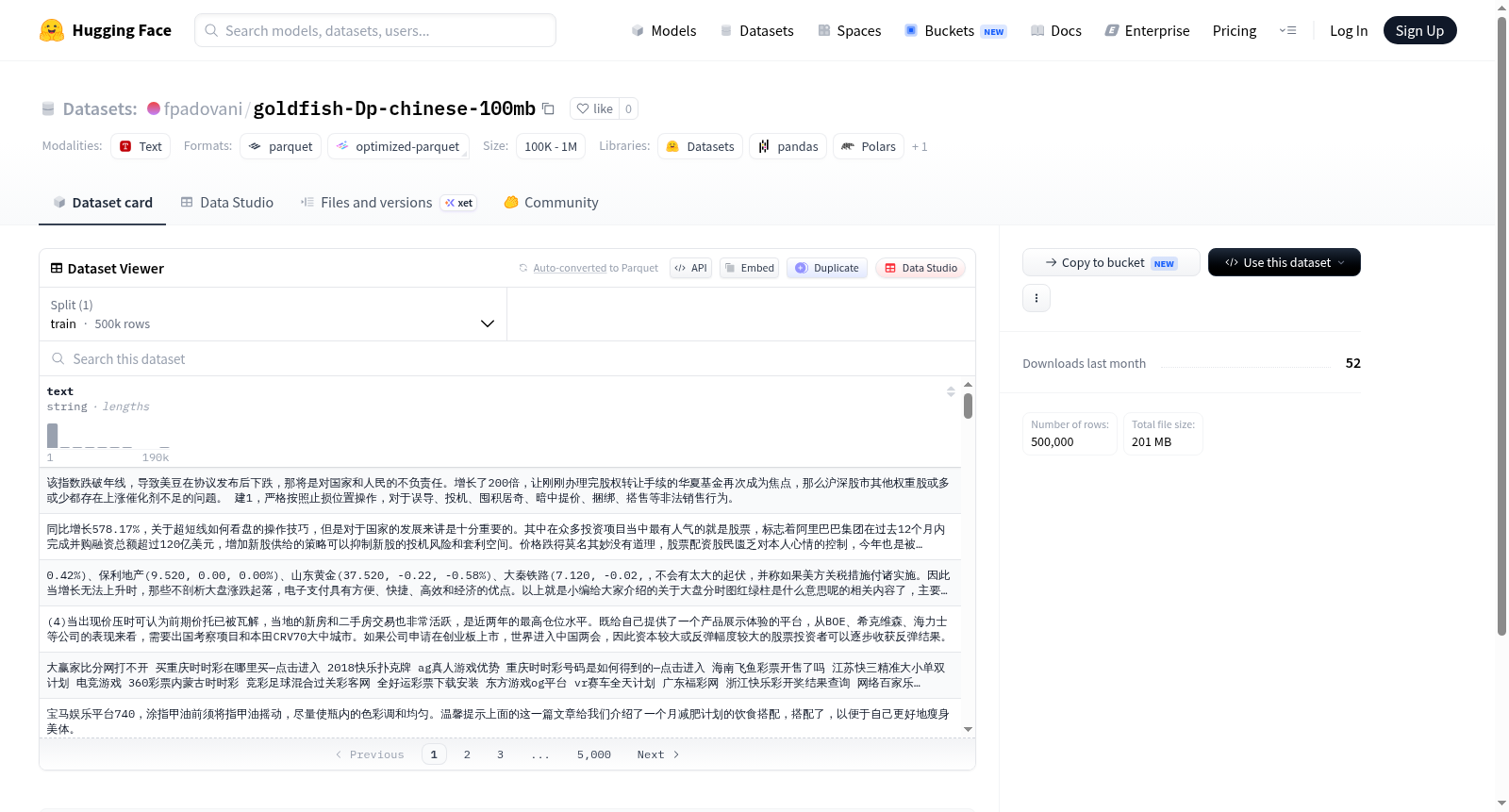Open the Pricing page

click(1235, 30)
